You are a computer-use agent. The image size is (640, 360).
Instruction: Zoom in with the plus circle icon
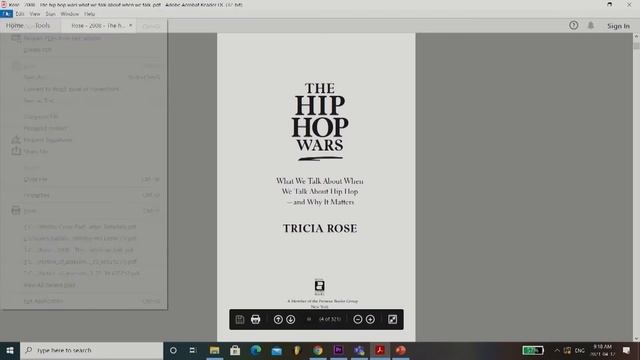click(x=370, y=319)
